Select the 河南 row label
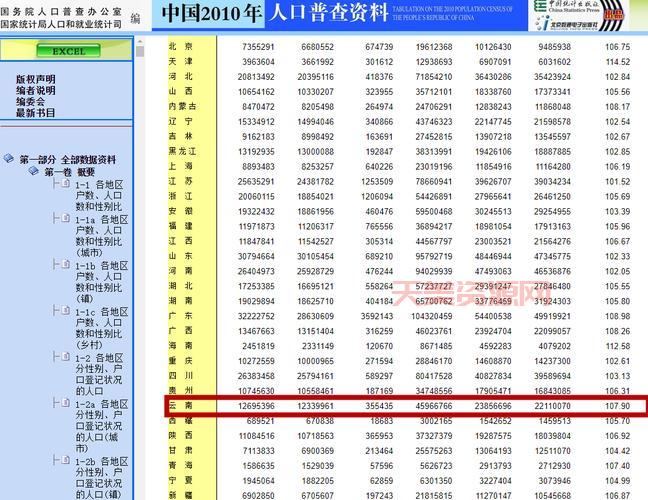 (x=181, y=271)
